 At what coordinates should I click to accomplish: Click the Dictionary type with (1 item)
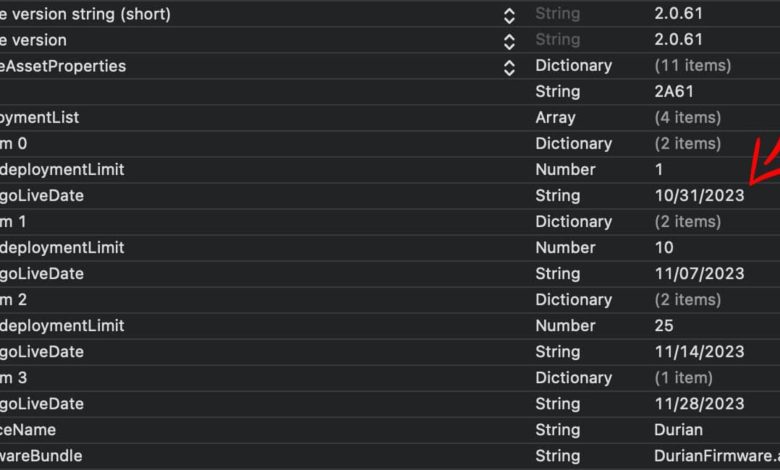[x=573, y=377]
